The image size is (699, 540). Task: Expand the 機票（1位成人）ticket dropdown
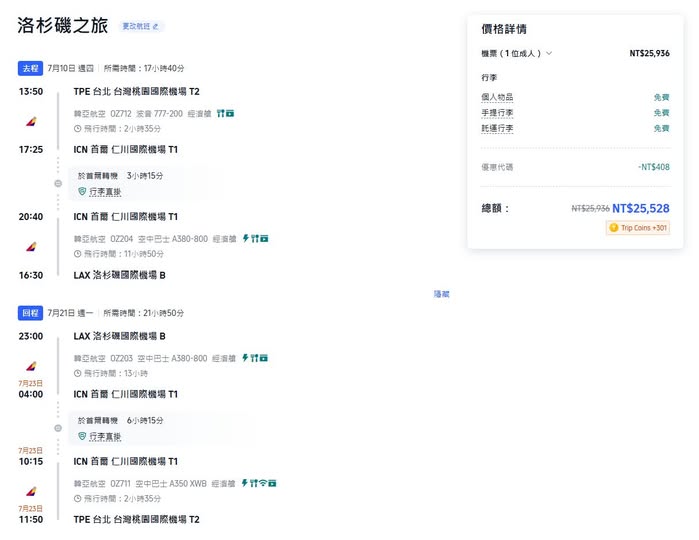coord(517,53)
